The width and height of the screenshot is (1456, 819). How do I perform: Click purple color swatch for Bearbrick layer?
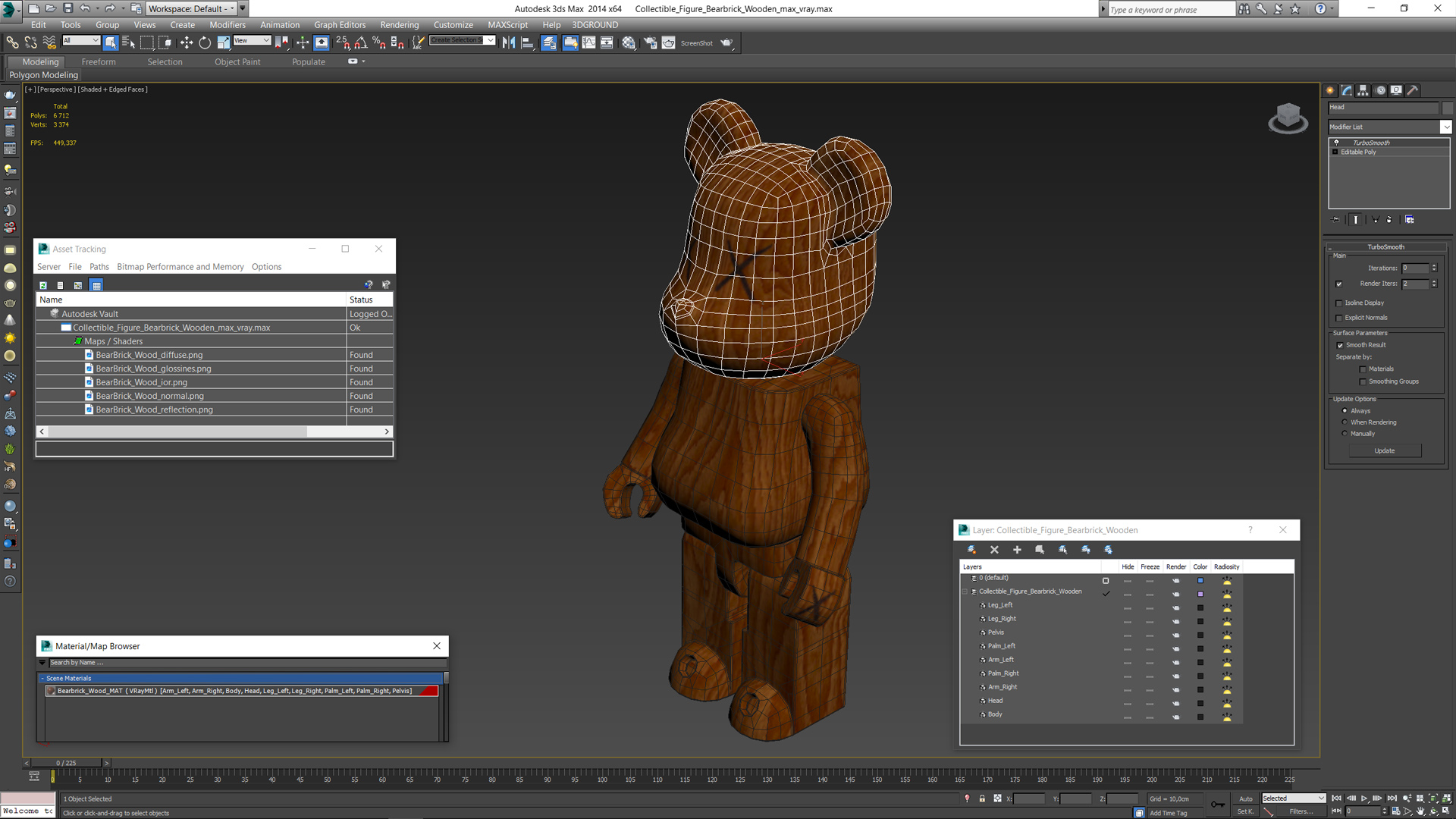pos(1200,594)
